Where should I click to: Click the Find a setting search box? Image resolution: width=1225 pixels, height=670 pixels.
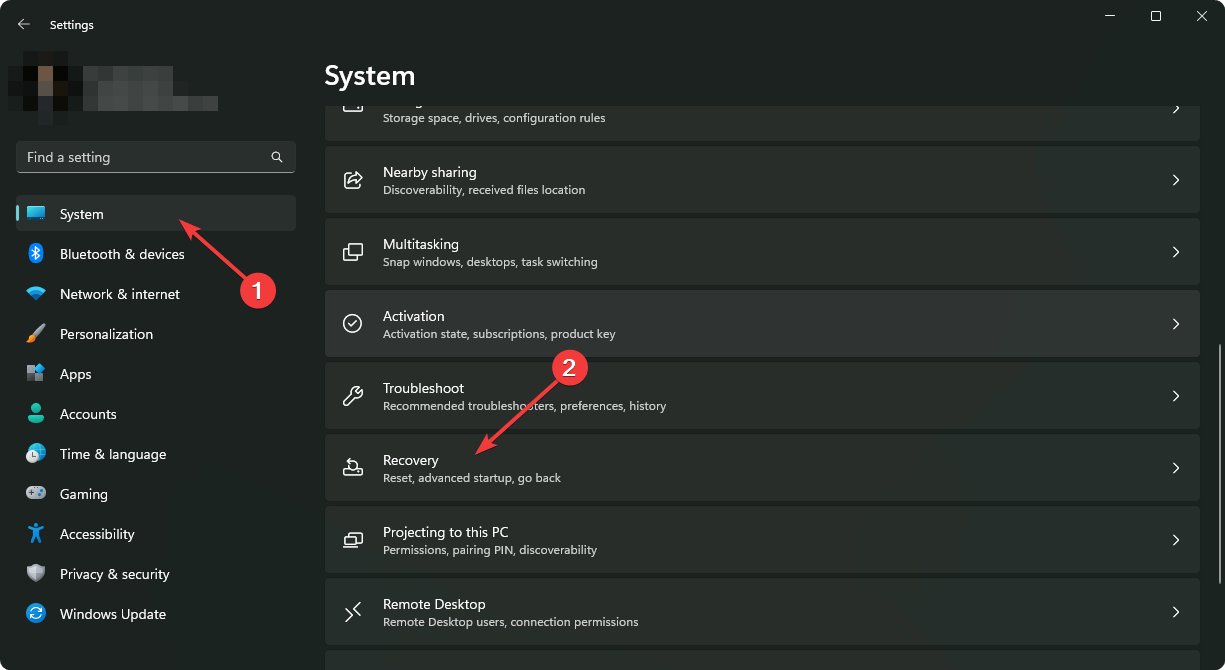pos(140,158)
